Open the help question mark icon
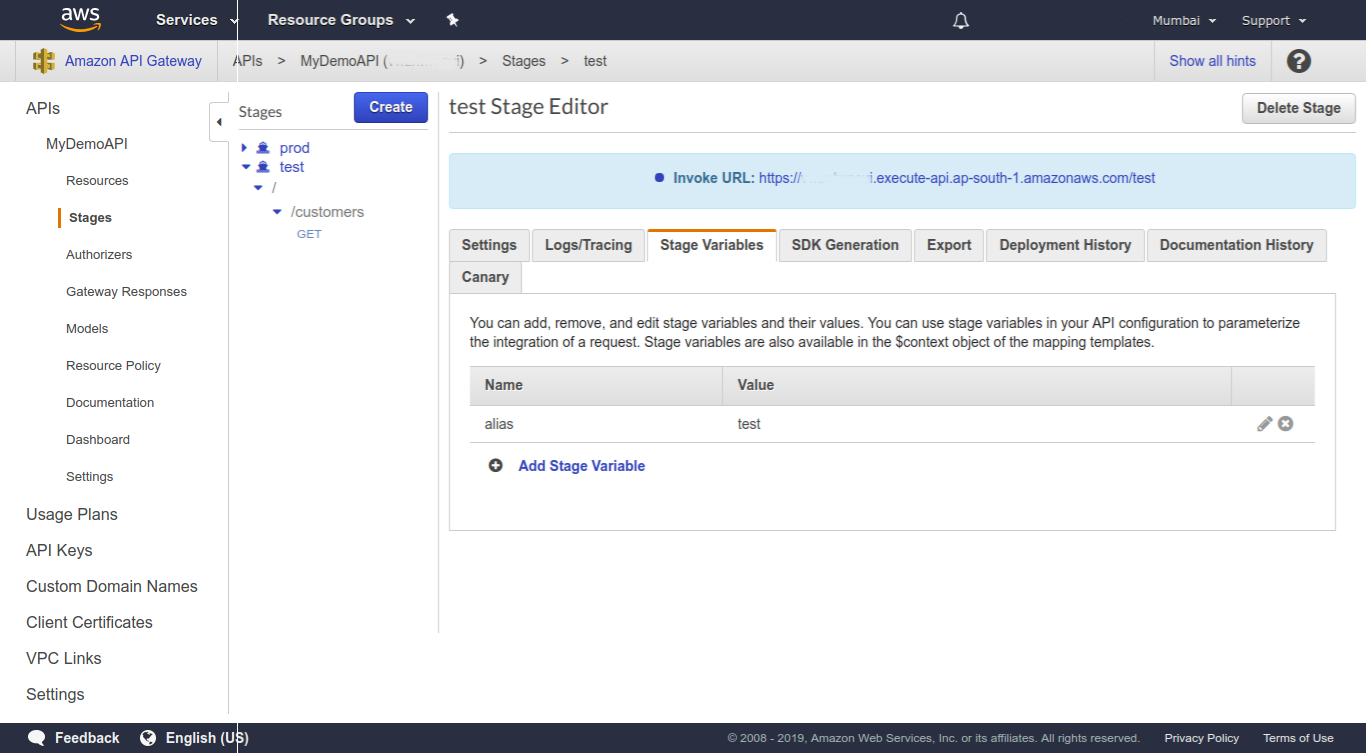Screen dimensions: 1366x753 click(1298, 61)
